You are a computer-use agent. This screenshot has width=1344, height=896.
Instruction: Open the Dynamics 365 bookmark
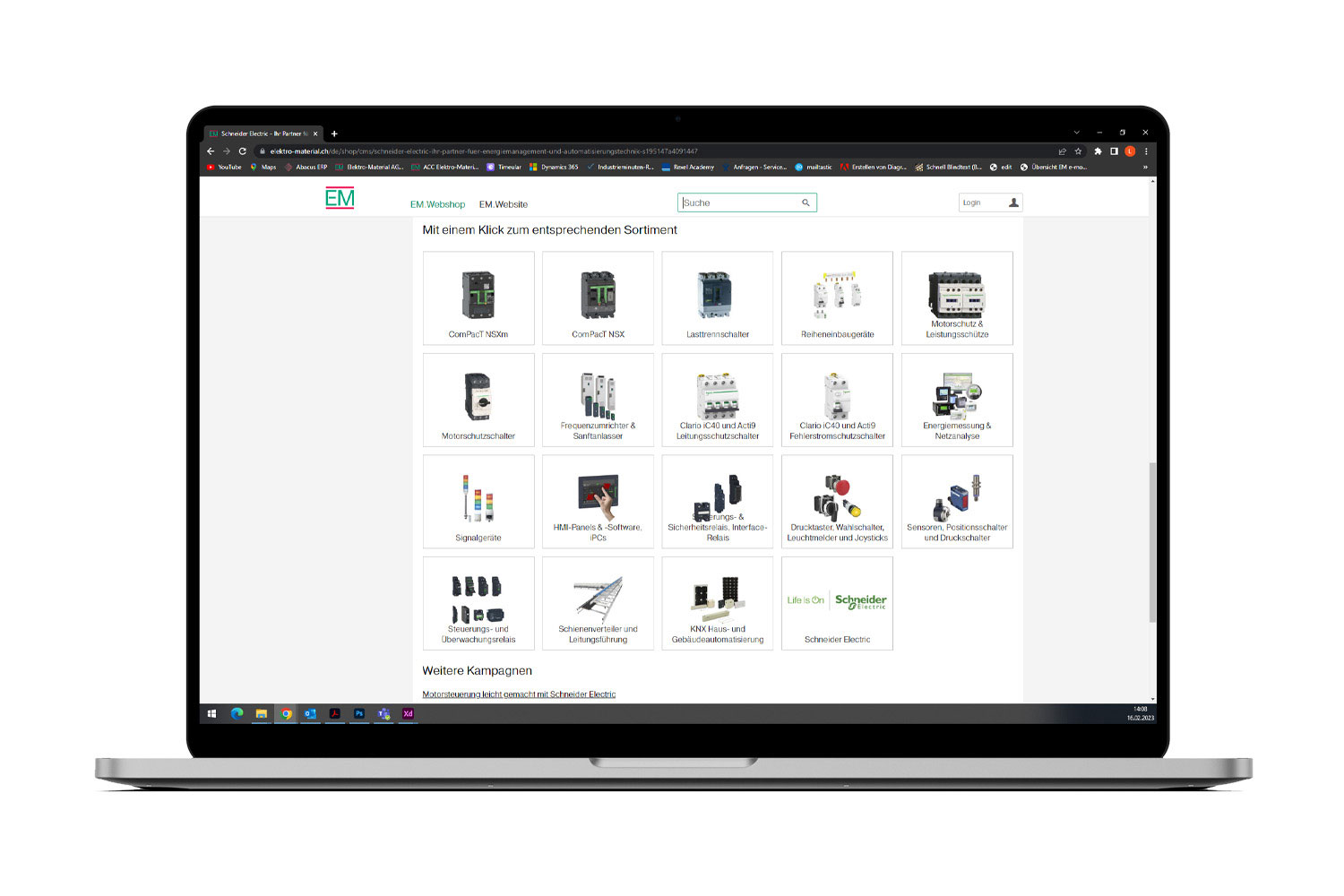(x=554, y=167)
